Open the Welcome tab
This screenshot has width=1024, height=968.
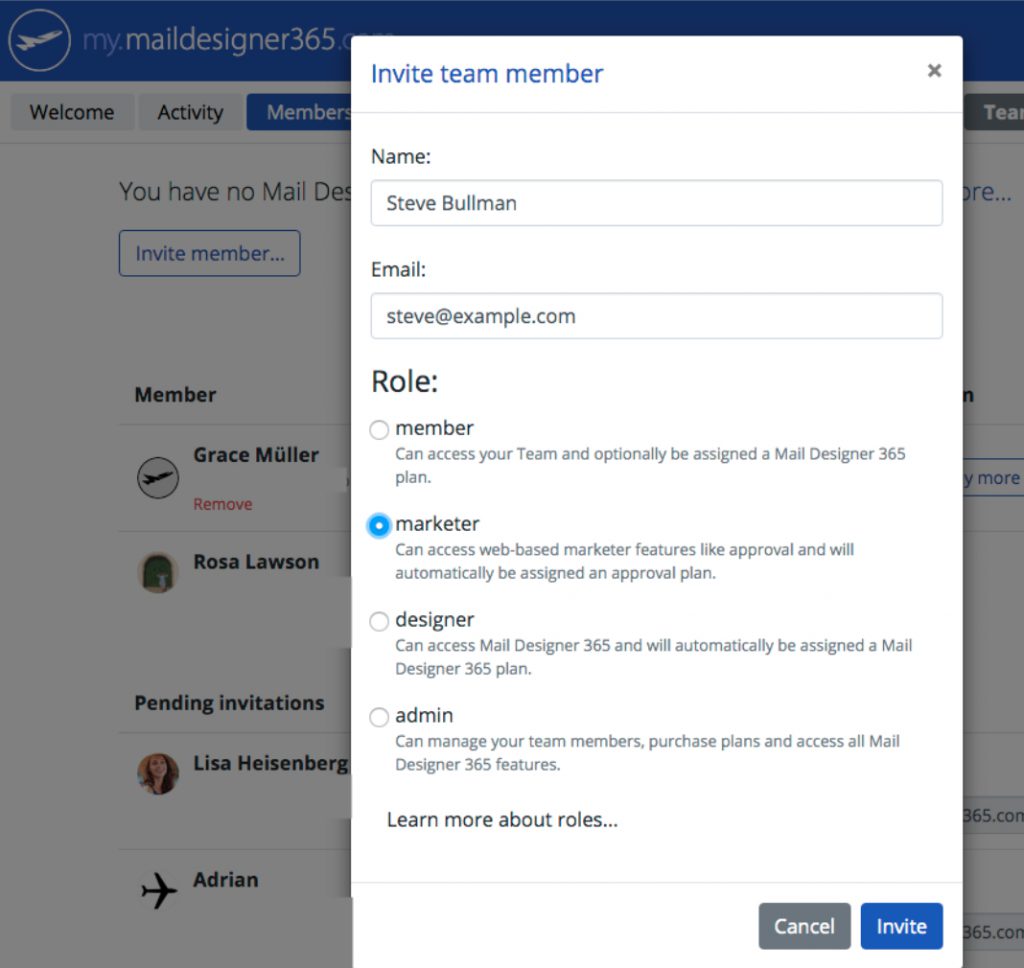coord(72,112)
